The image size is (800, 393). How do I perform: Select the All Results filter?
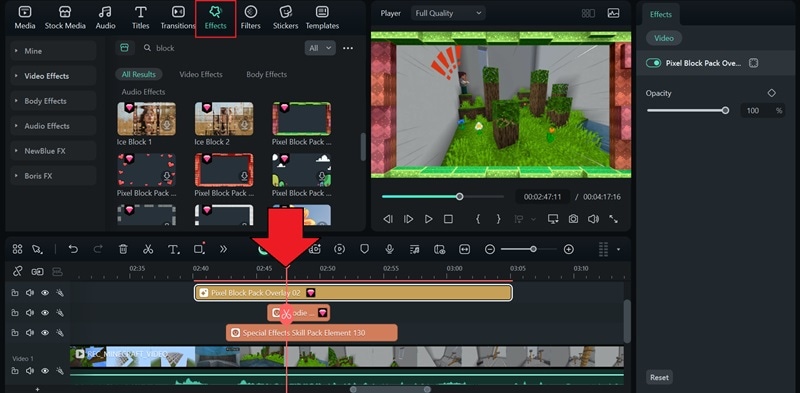point(138,75)
